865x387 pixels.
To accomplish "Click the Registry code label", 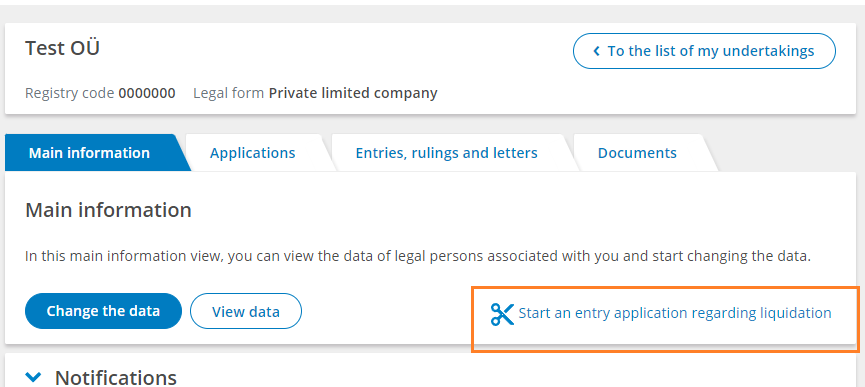I will (x=71, y=93).
